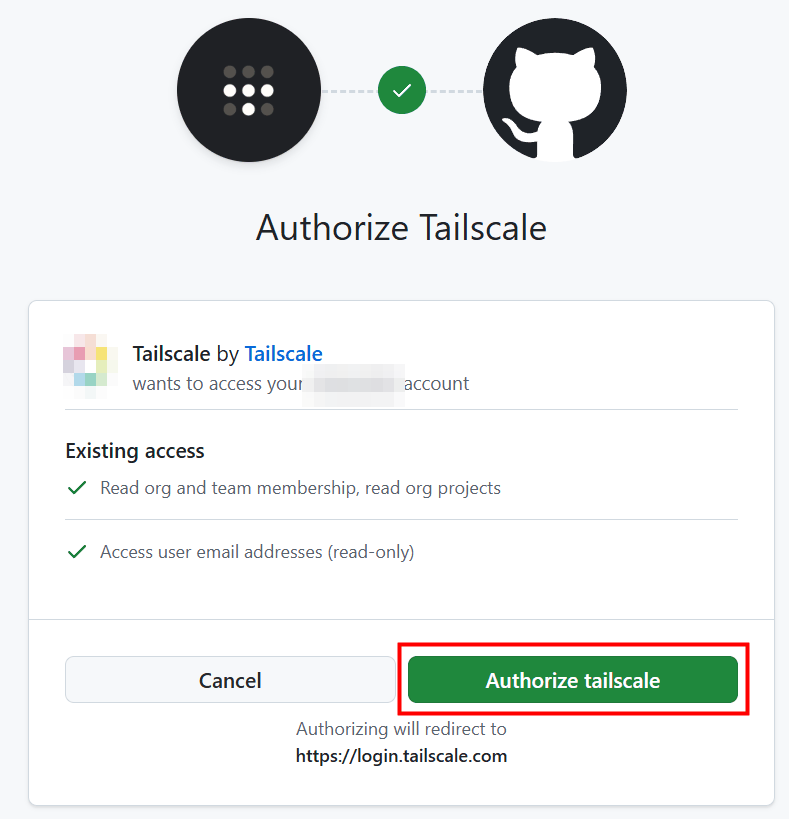This screenshot has height=819, width=789.
Task: Click checkmark beside org and team membership
Action: point(76,488)
